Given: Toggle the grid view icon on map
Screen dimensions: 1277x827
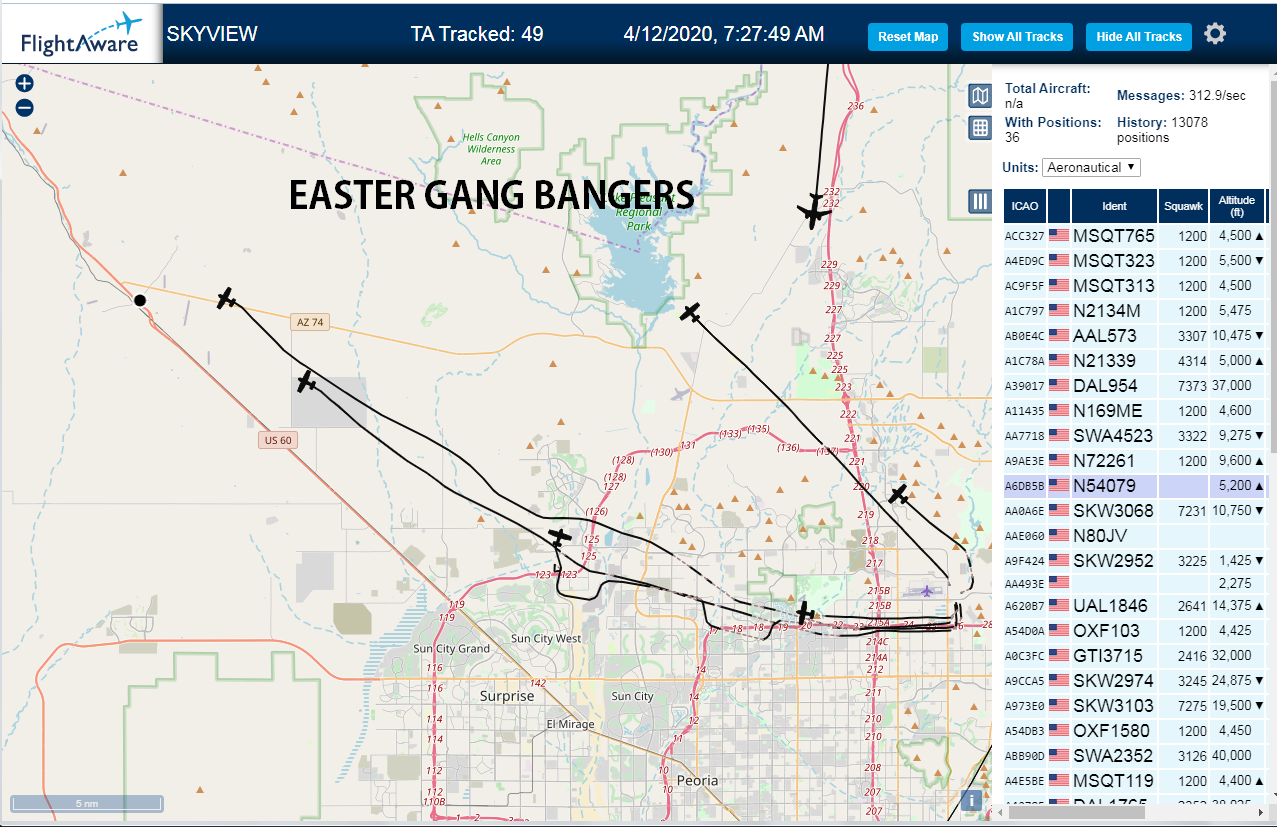Looking at the screenshot, I should pos(980,128).
